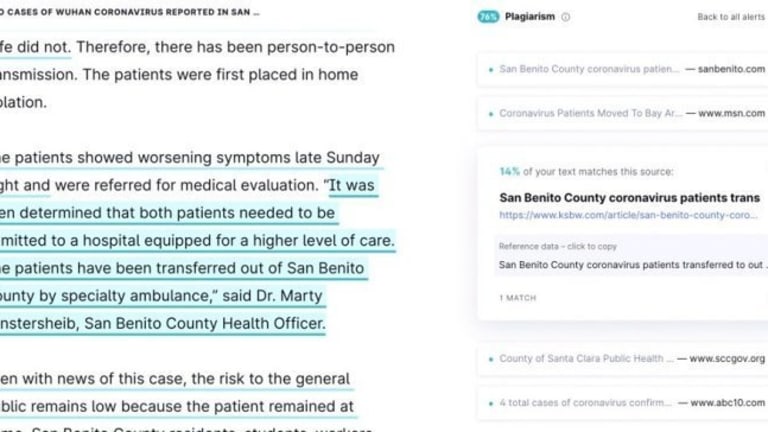Click the bullet dot beside 4 total cases alert
Viewport: 768px width, 432px height.
[x=491, y=404]
